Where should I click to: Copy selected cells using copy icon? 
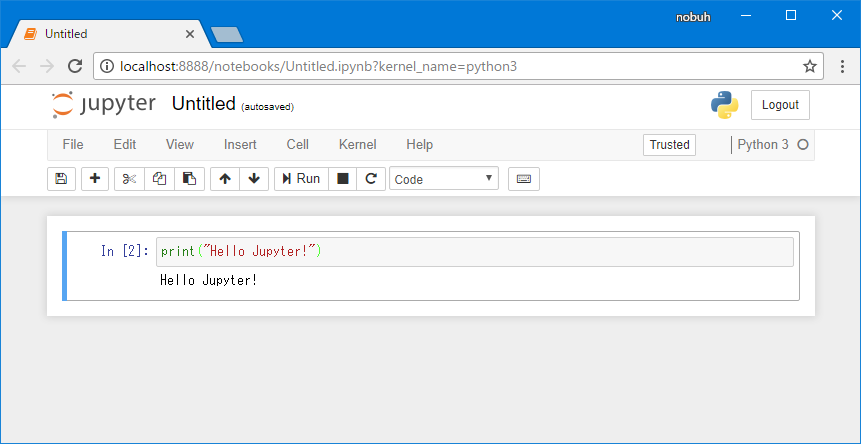pos(160,179)
